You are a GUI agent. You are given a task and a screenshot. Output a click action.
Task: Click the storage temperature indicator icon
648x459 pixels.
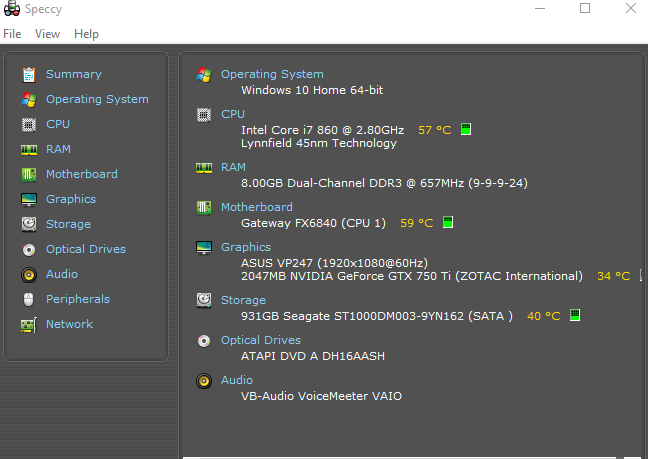pos(575,316)
